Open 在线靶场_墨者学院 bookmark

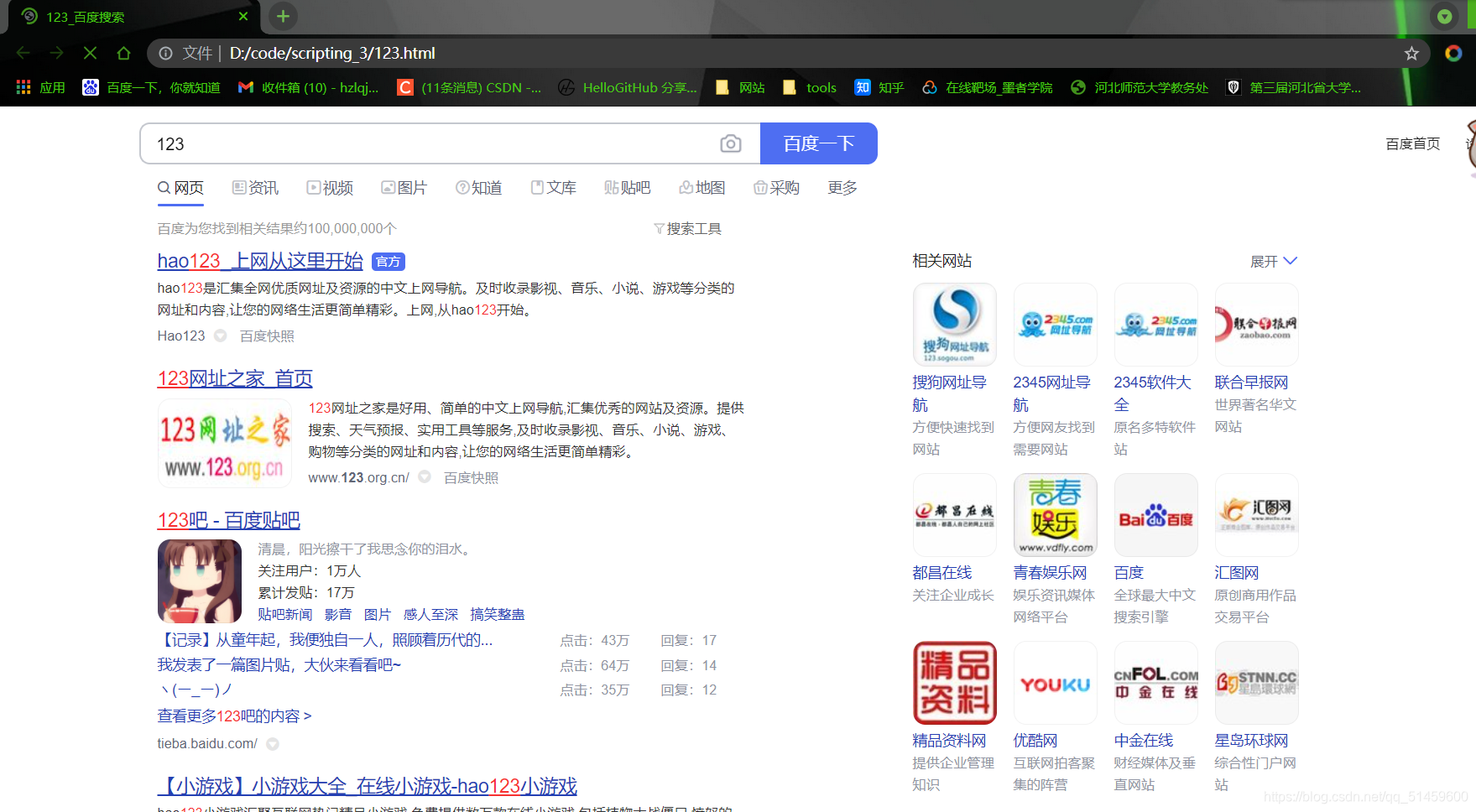click(x=987, y=87)
